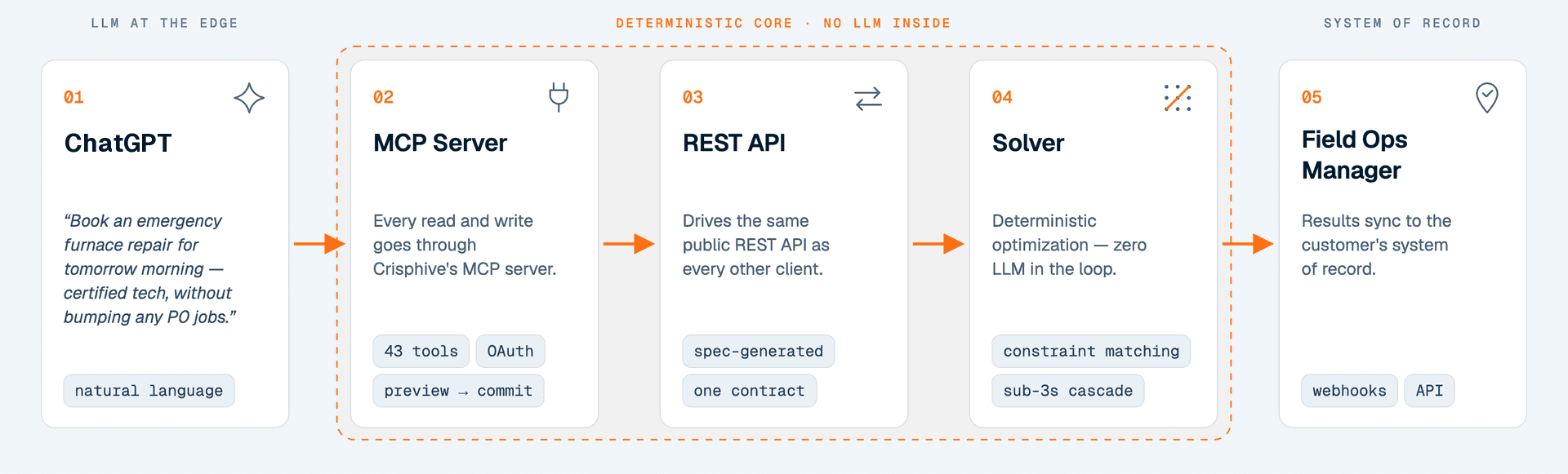Click step number 05
The image size is (1568, 474).
point(1312,97)
